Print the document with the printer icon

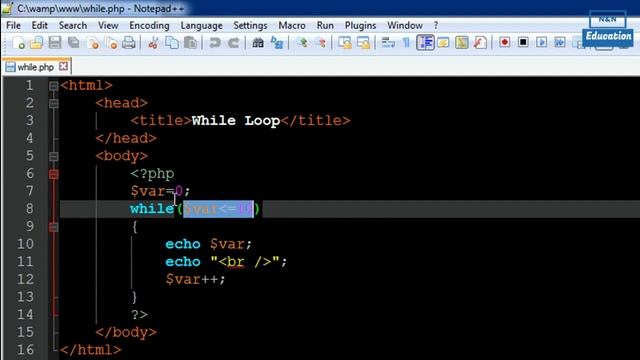[x=129, y=42]
